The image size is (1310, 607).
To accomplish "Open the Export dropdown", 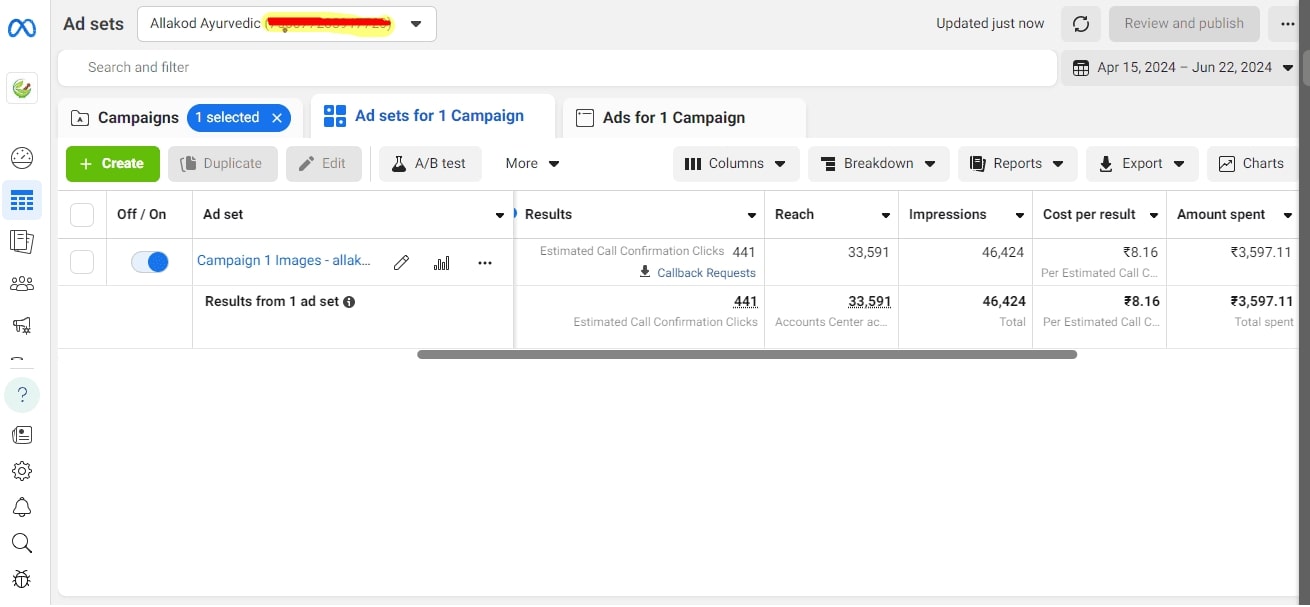I will [1142, 164].
